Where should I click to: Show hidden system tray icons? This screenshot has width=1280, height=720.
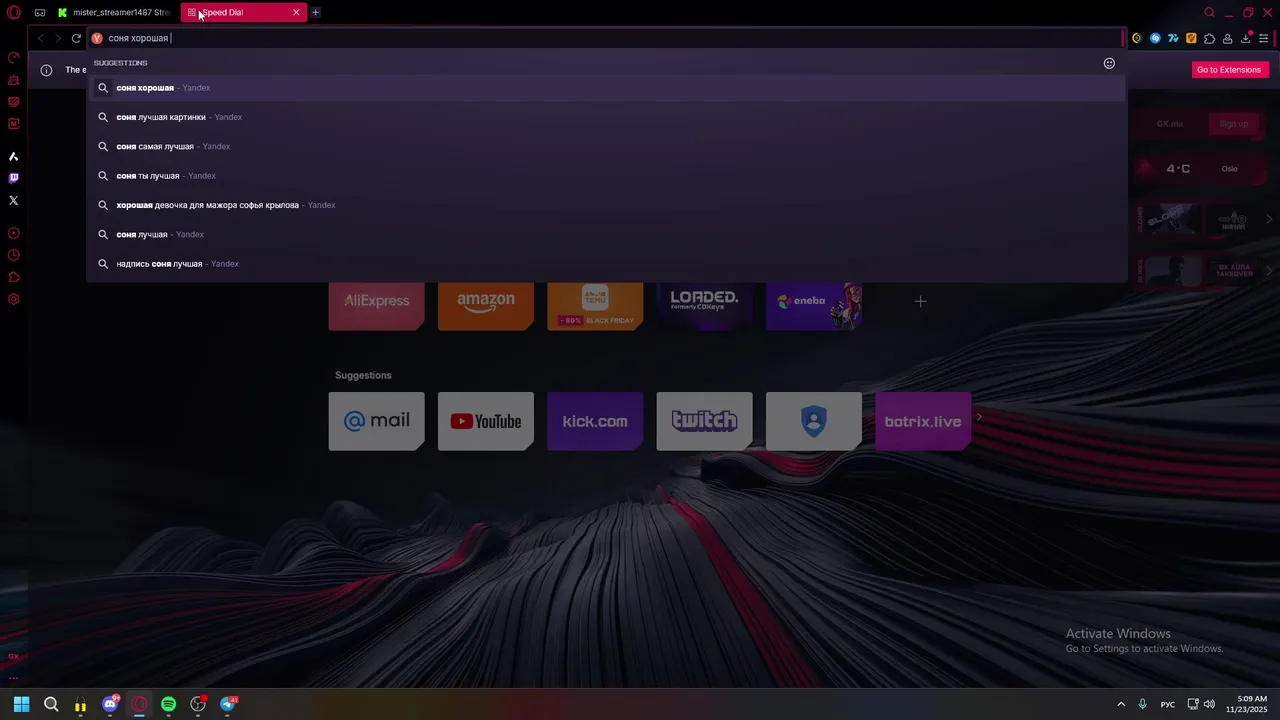tap(1121, 704)
